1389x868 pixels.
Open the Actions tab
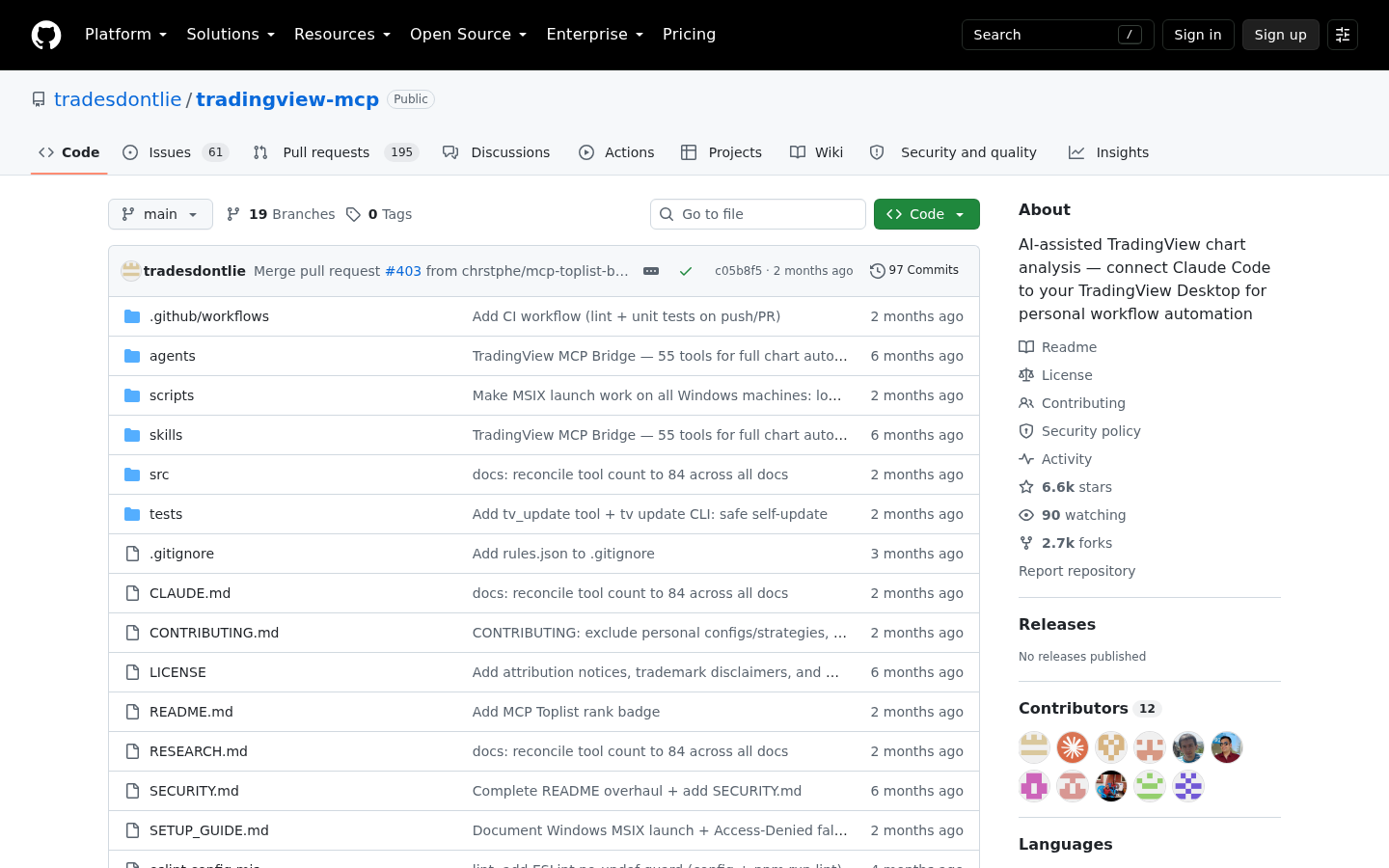[616, 152]
